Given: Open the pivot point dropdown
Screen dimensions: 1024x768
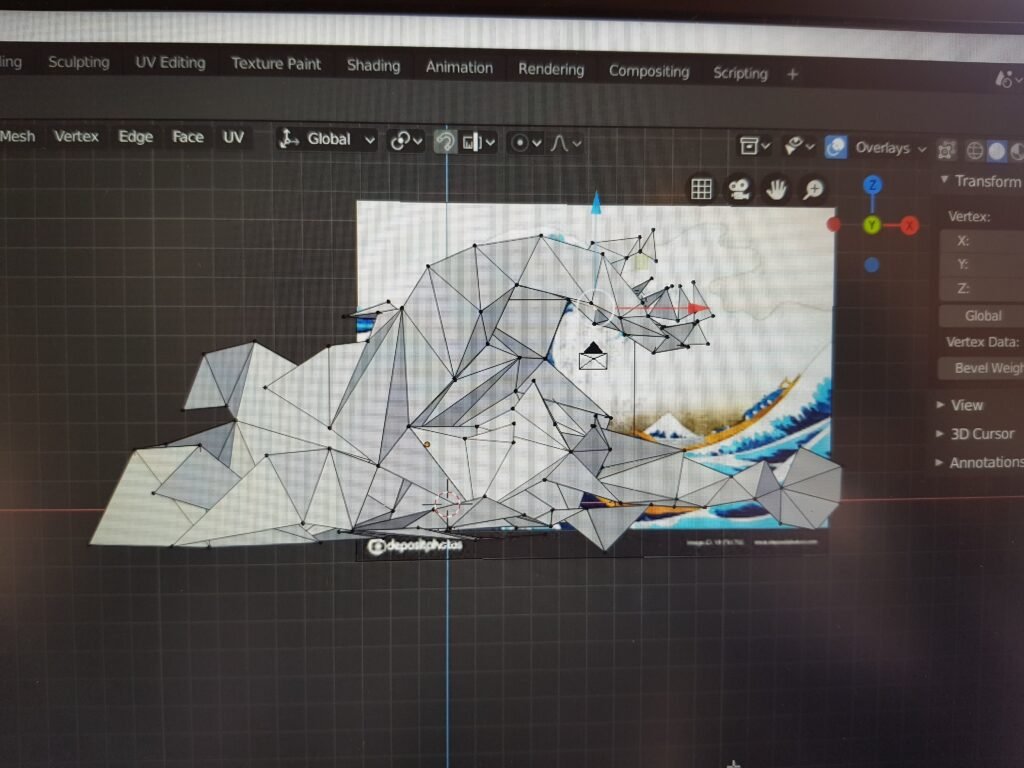Looking at the screenshot, I should 406,141.
